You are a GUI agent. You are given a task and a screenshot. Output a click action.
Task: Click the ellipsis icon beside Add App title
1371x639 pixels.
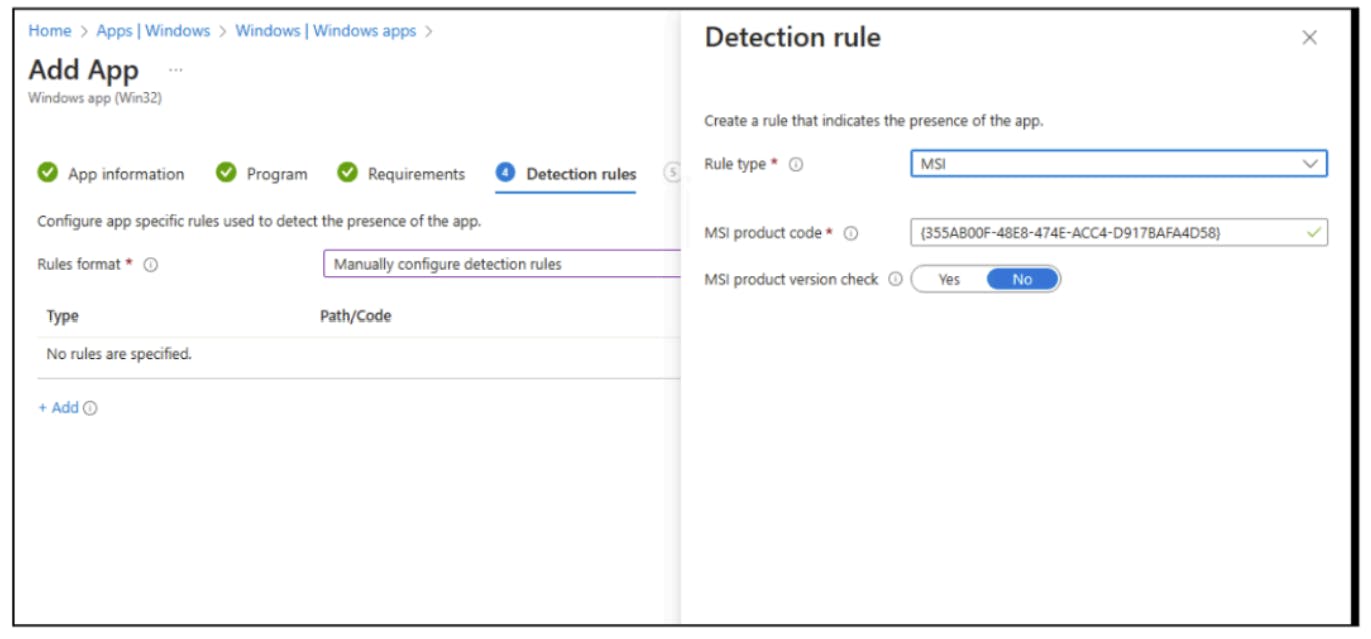pos(176,70)
